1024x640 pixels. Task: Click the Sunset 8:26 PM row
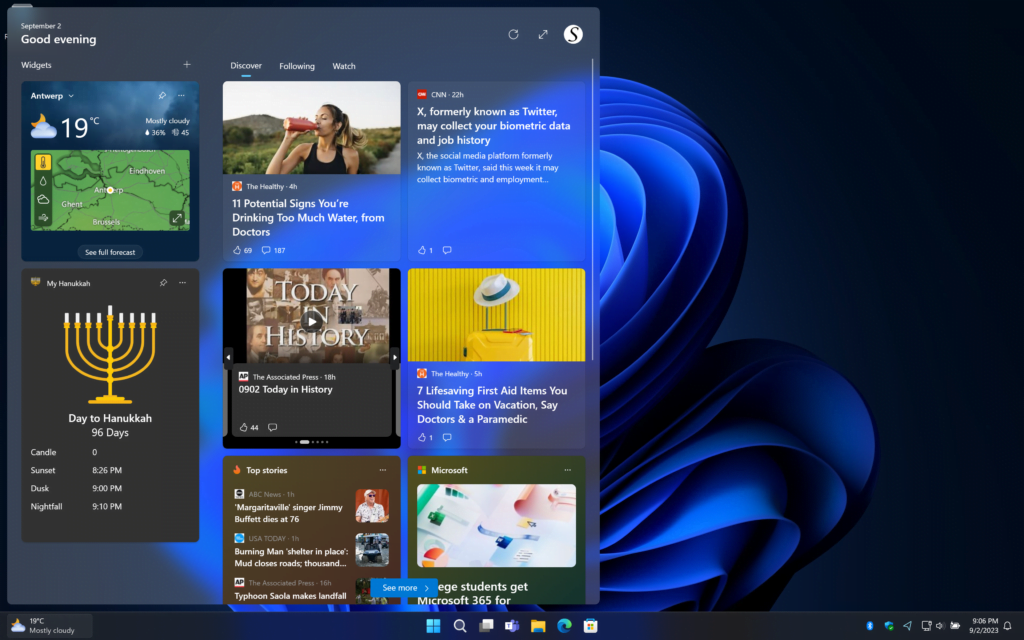(x=76, y=470)
